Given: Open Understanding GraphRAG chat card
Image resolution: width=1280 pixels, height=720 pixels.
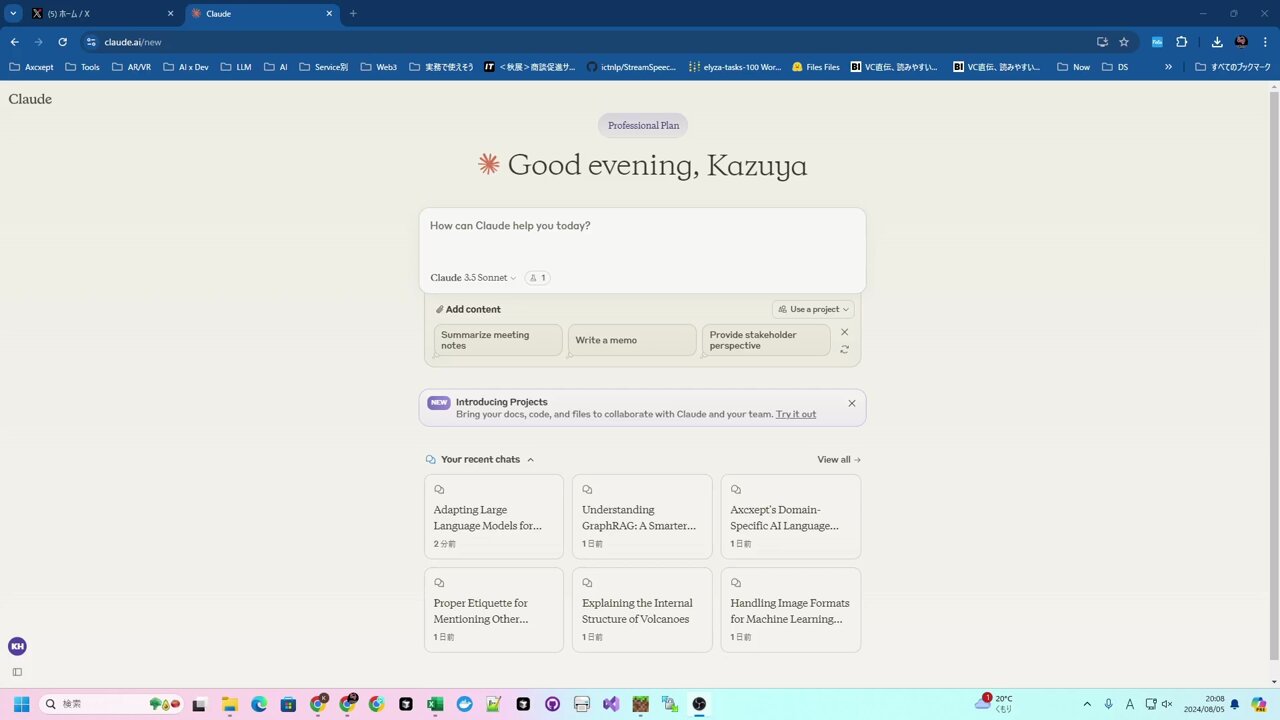Looking at the screenshot, I should (642, 516).
